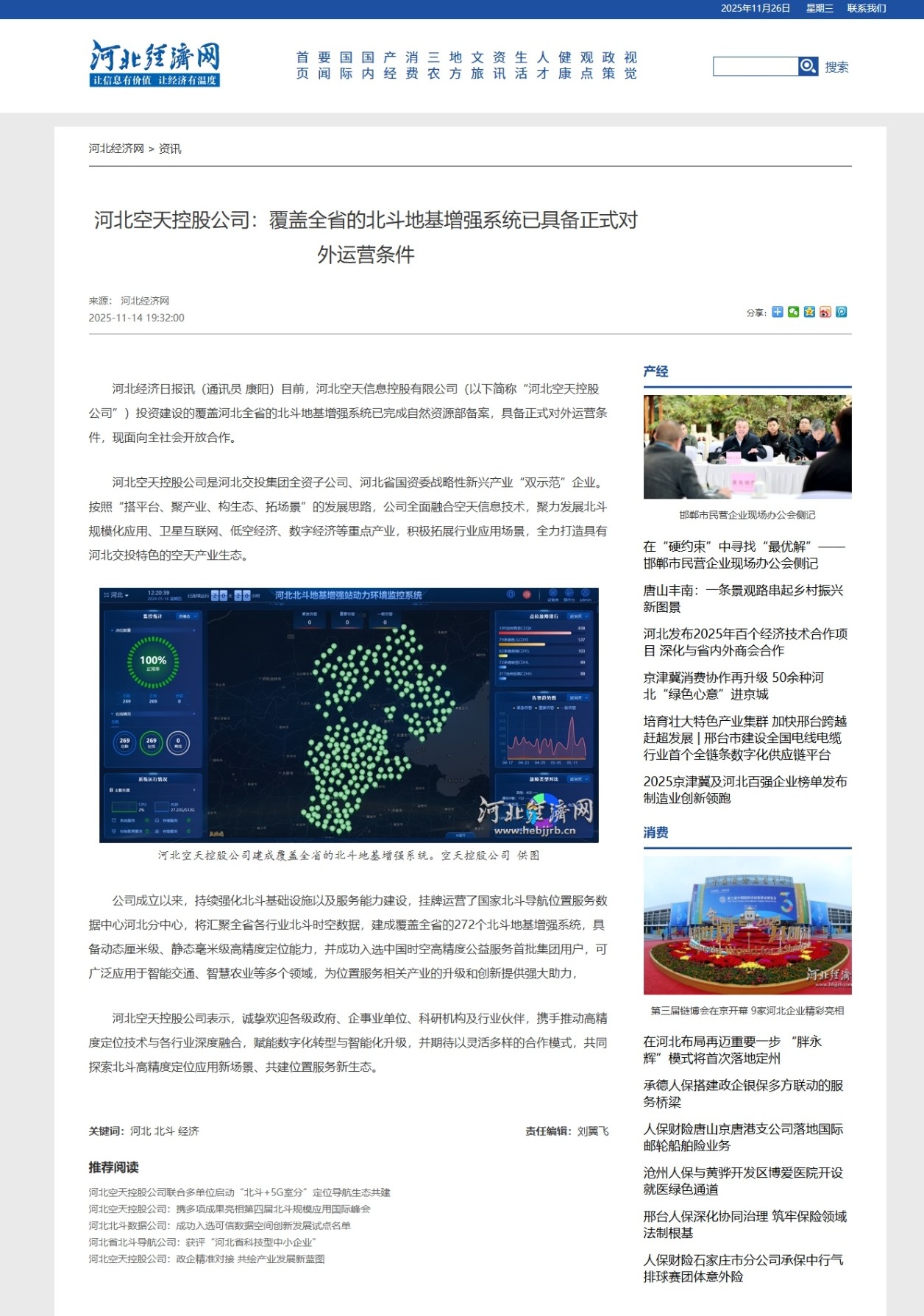The image size is (924, 1316).
Task: Open 人保财险唐山京唐港支公司 article link
Action: coord(743,1137)
